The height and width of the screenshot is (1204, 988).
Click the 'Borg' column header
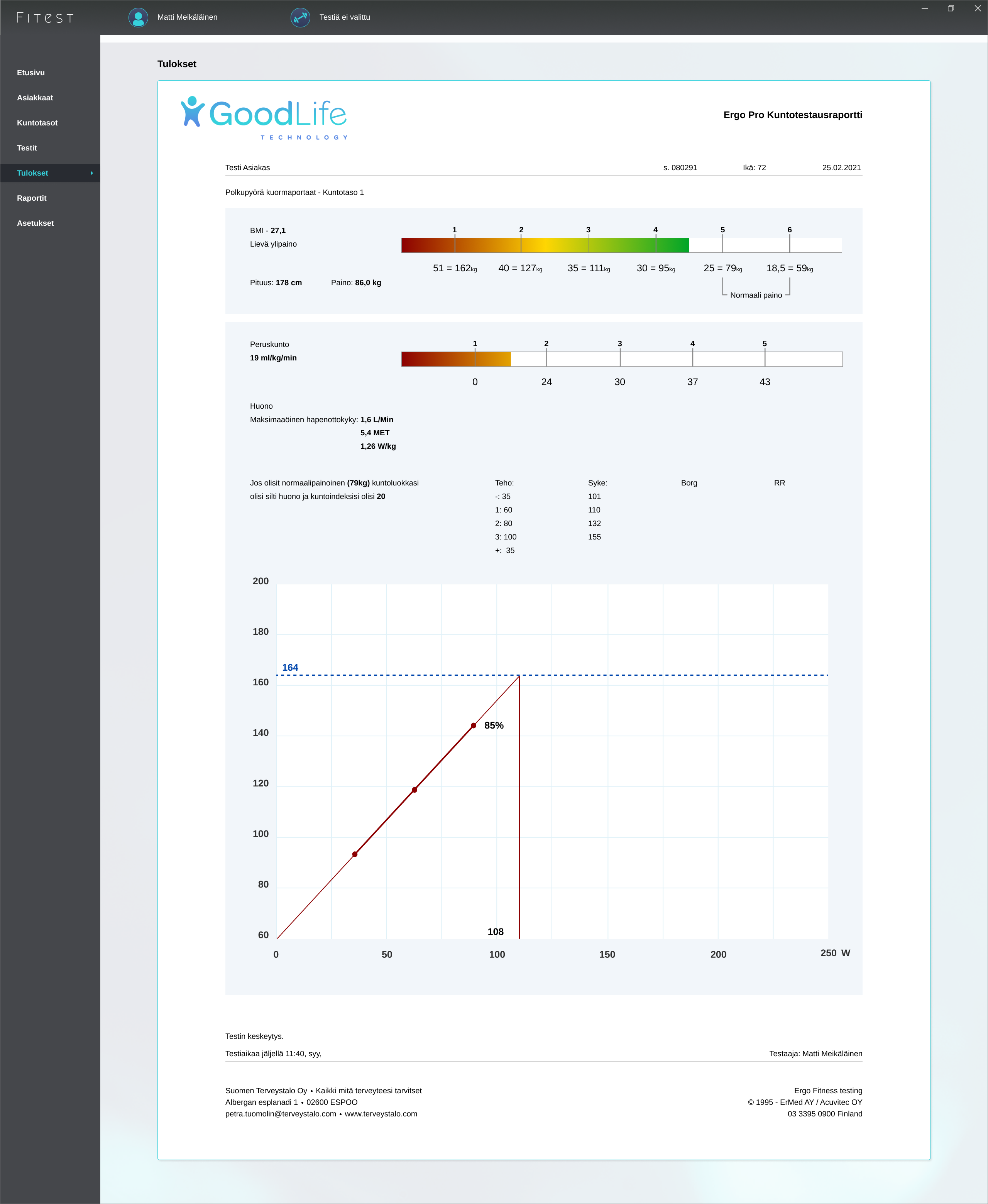[689, 482]
